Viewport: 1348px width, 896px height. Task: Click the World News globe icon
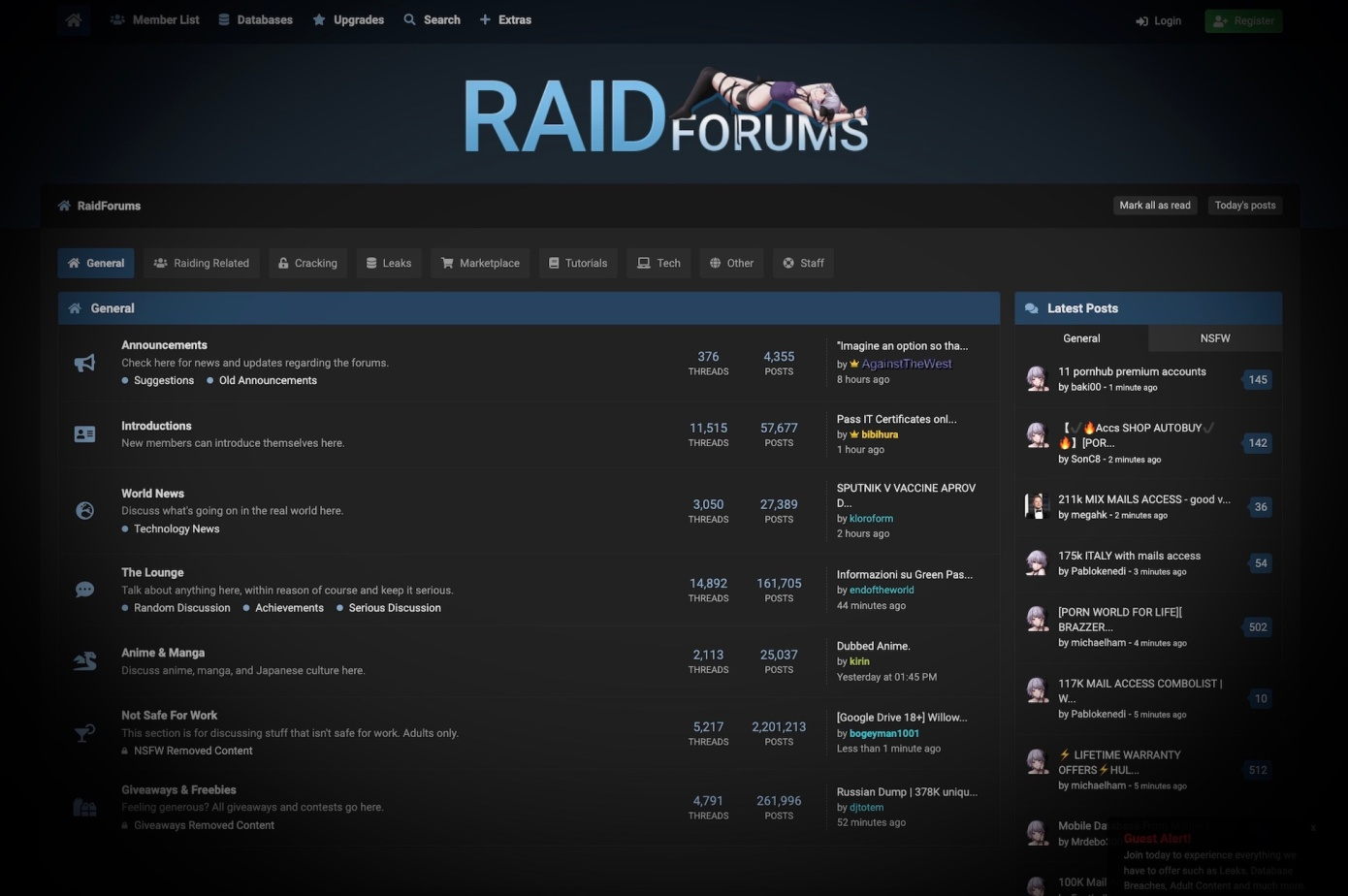point(85,511)
